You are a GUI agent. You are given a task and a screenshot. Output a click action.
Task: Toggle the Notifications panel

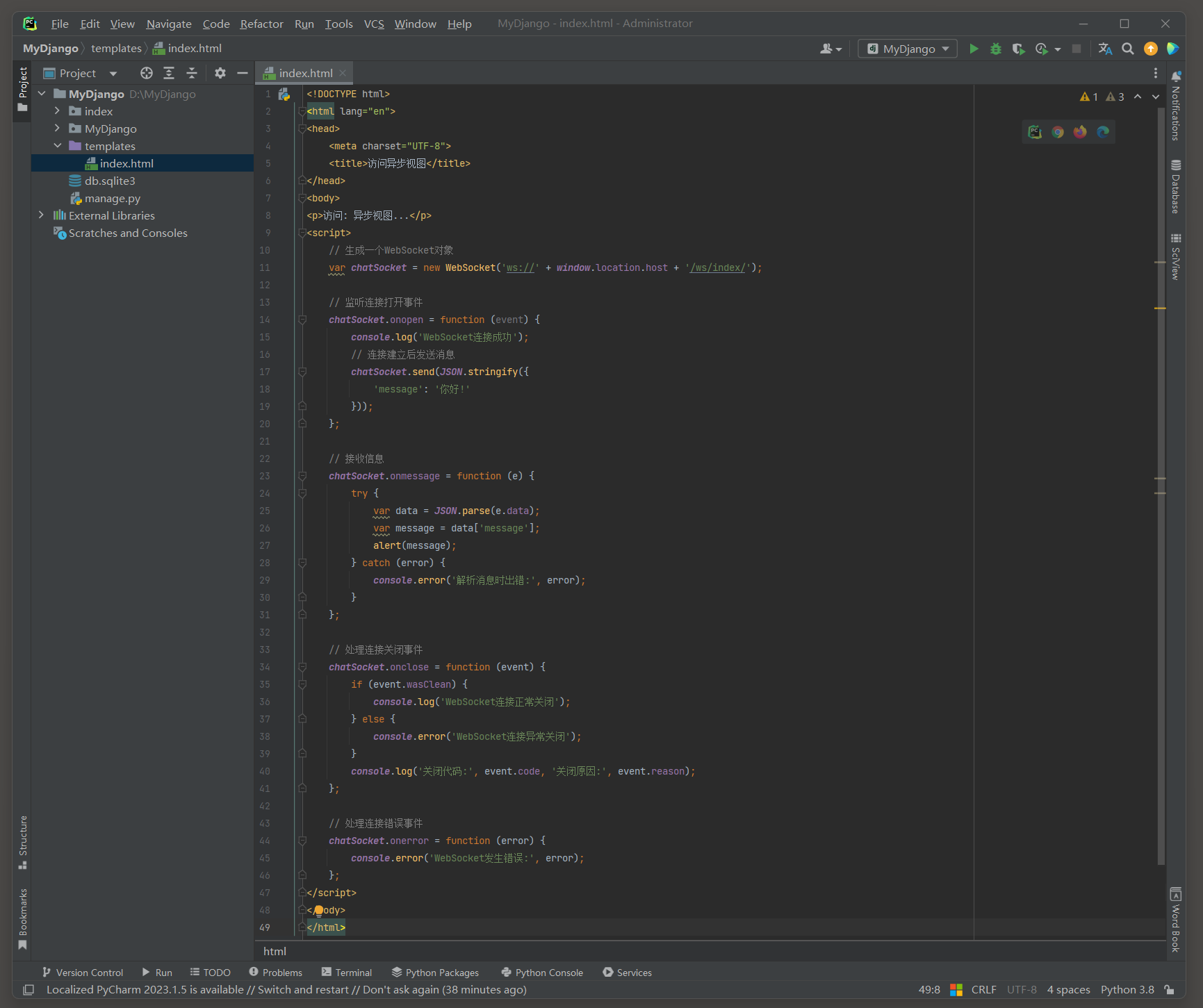point(1176,106)
